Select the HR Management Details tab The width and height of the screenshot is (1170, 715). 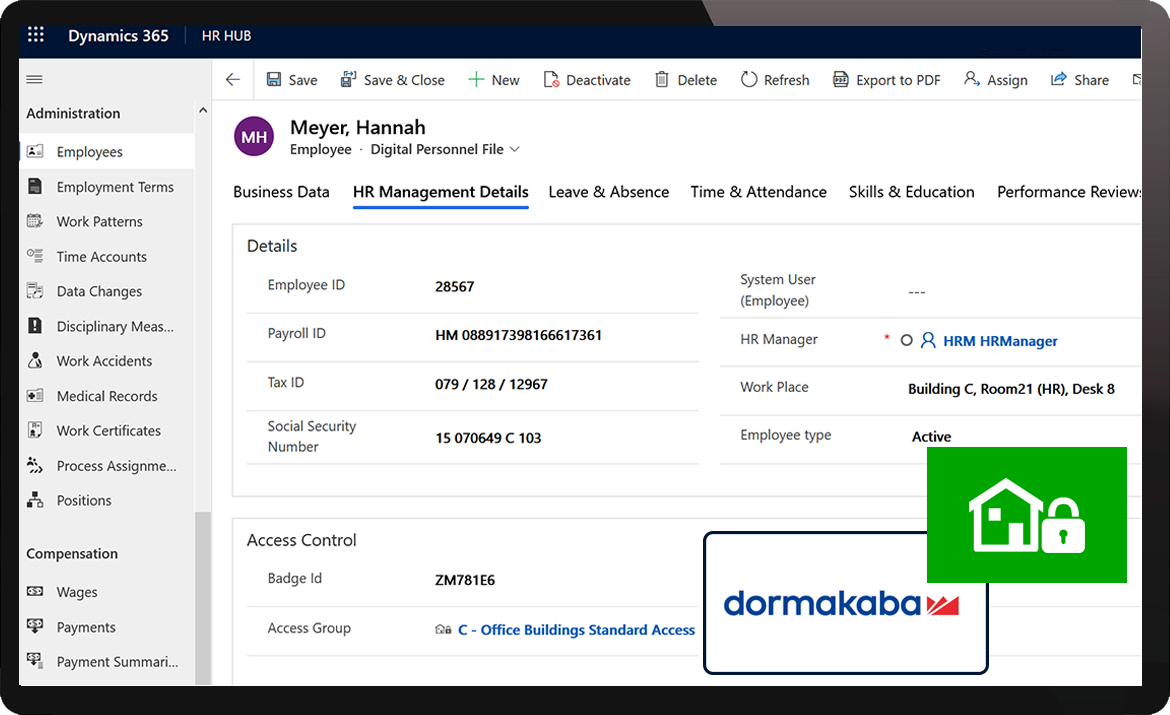tap(440, 192)
